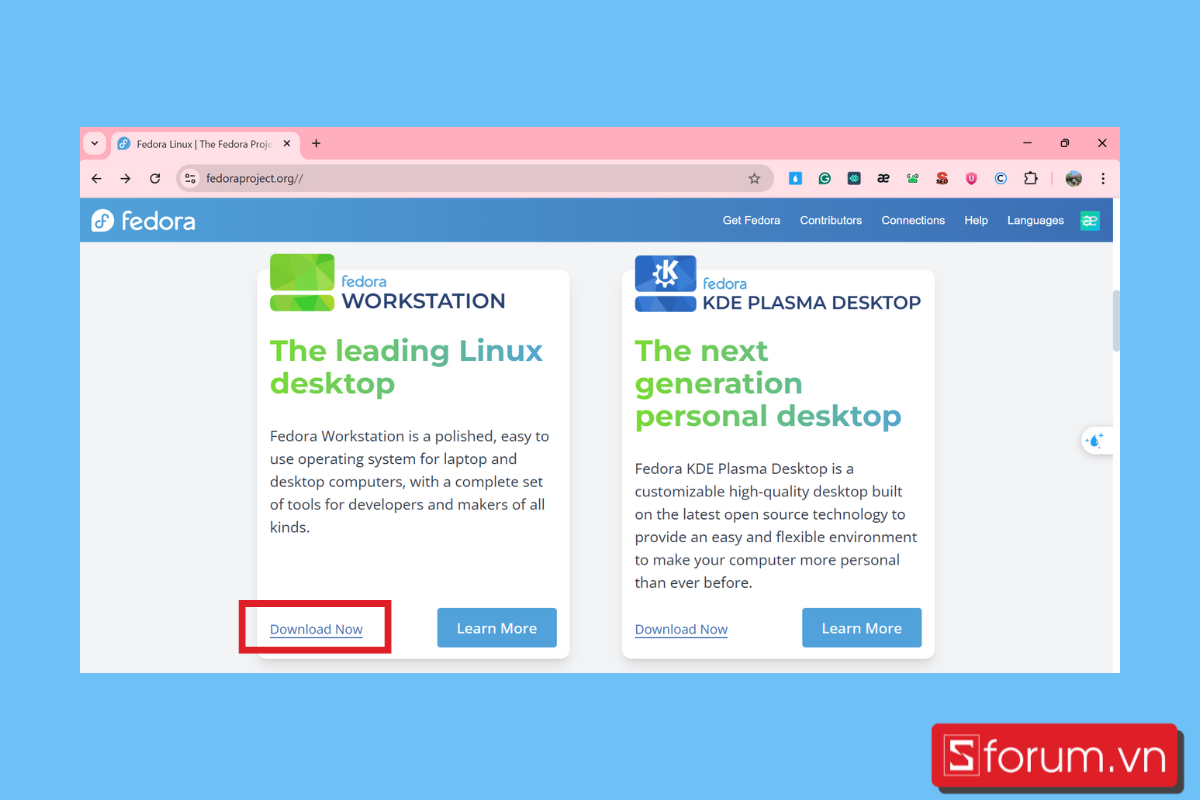
Task: Click the fedoraproject.org address bar
Action: tap(475, 179)
